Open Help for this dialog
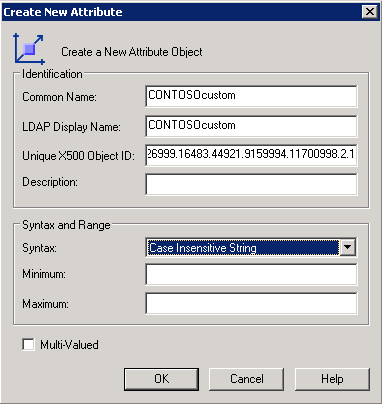Viewport: 382px width, 404px height. pos(332,379)
